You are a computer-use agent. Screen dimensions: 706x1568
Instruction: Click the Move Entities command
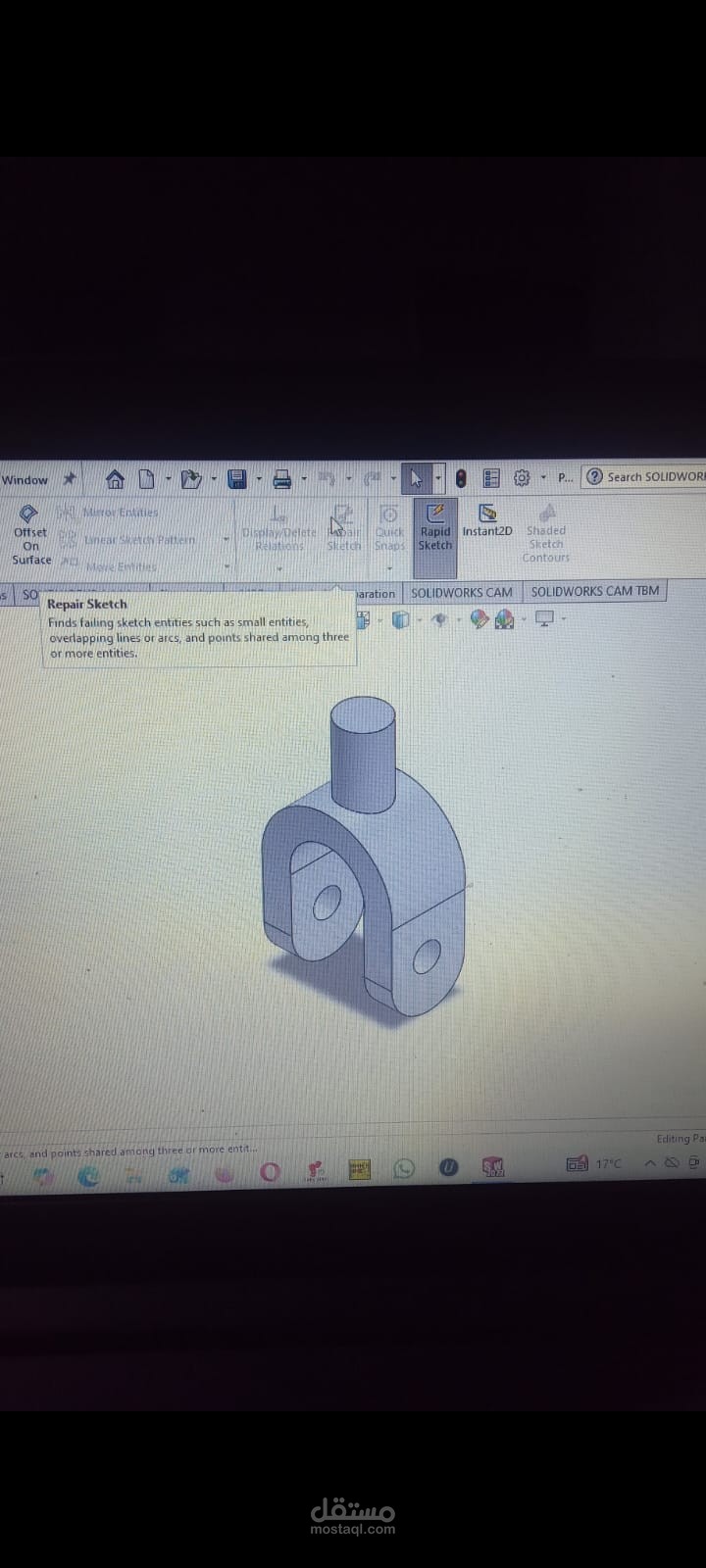[110, 566]
